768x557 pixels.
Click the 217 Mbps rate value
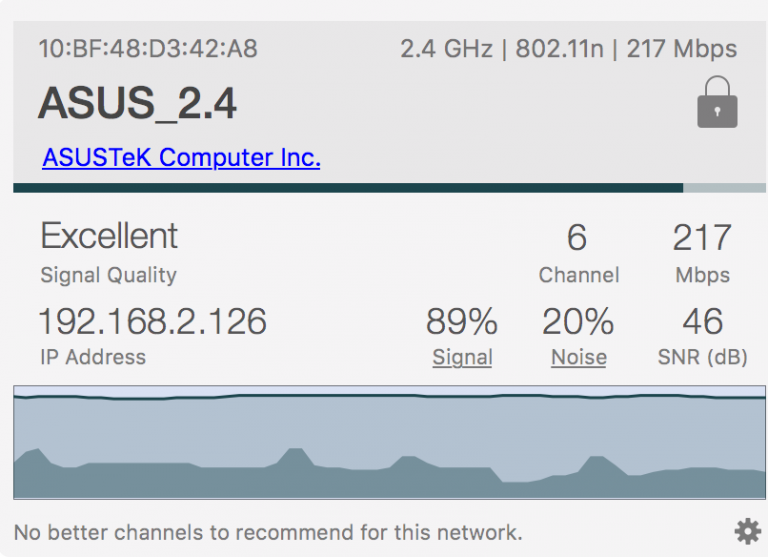702,238
